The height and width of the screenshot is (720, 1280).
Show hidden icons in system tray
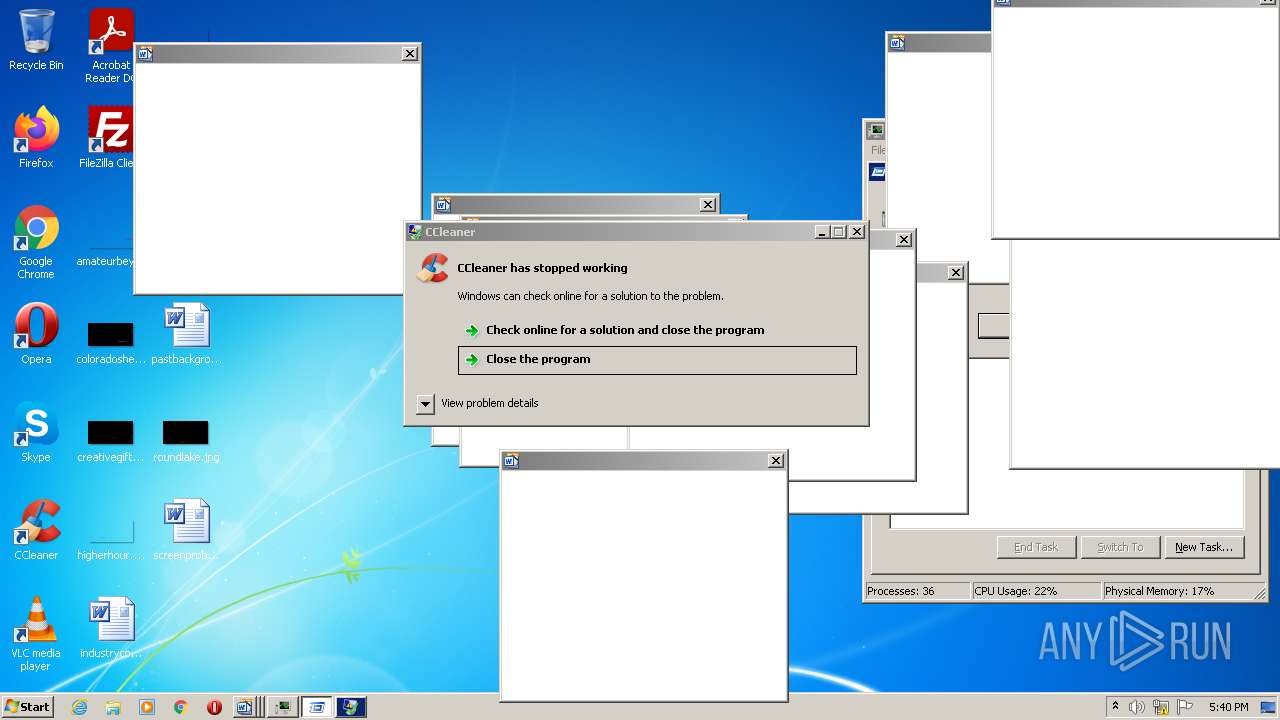tap(1115, 707)
